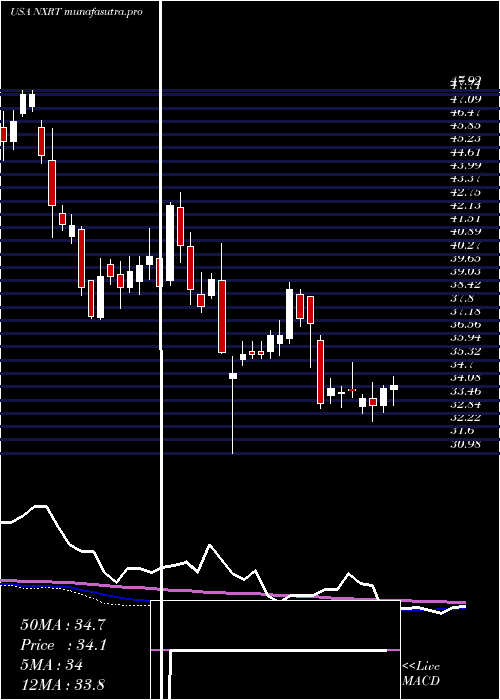
Task: Click the '5MA : 34' readout
Action: point(51,665)
